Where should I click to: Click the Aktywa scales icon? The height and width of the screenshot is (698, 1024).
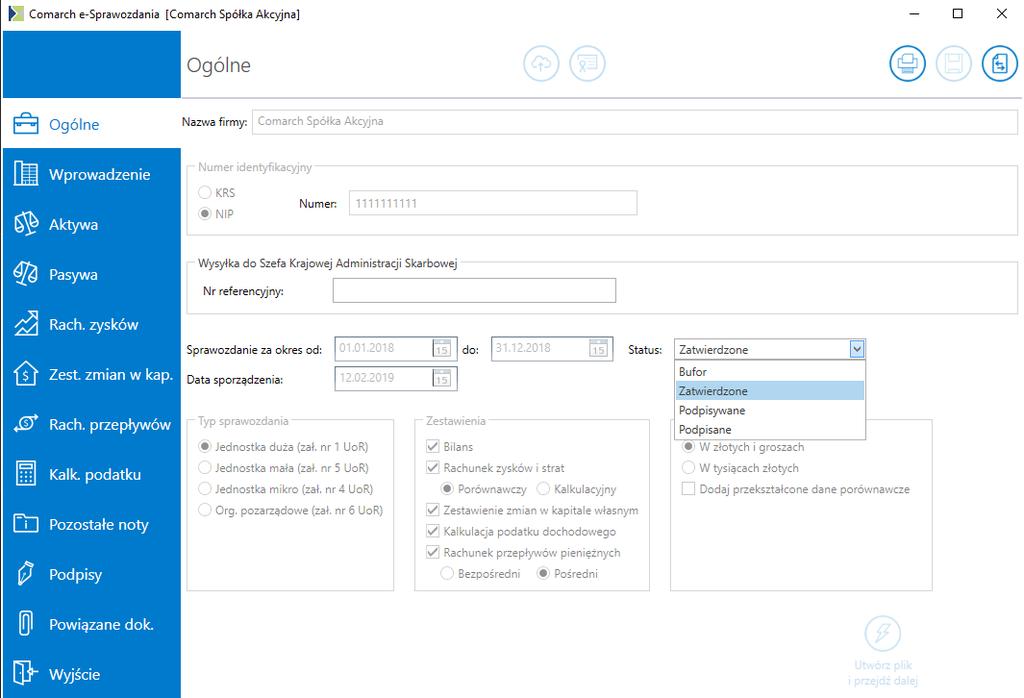[x=26, y=224]
